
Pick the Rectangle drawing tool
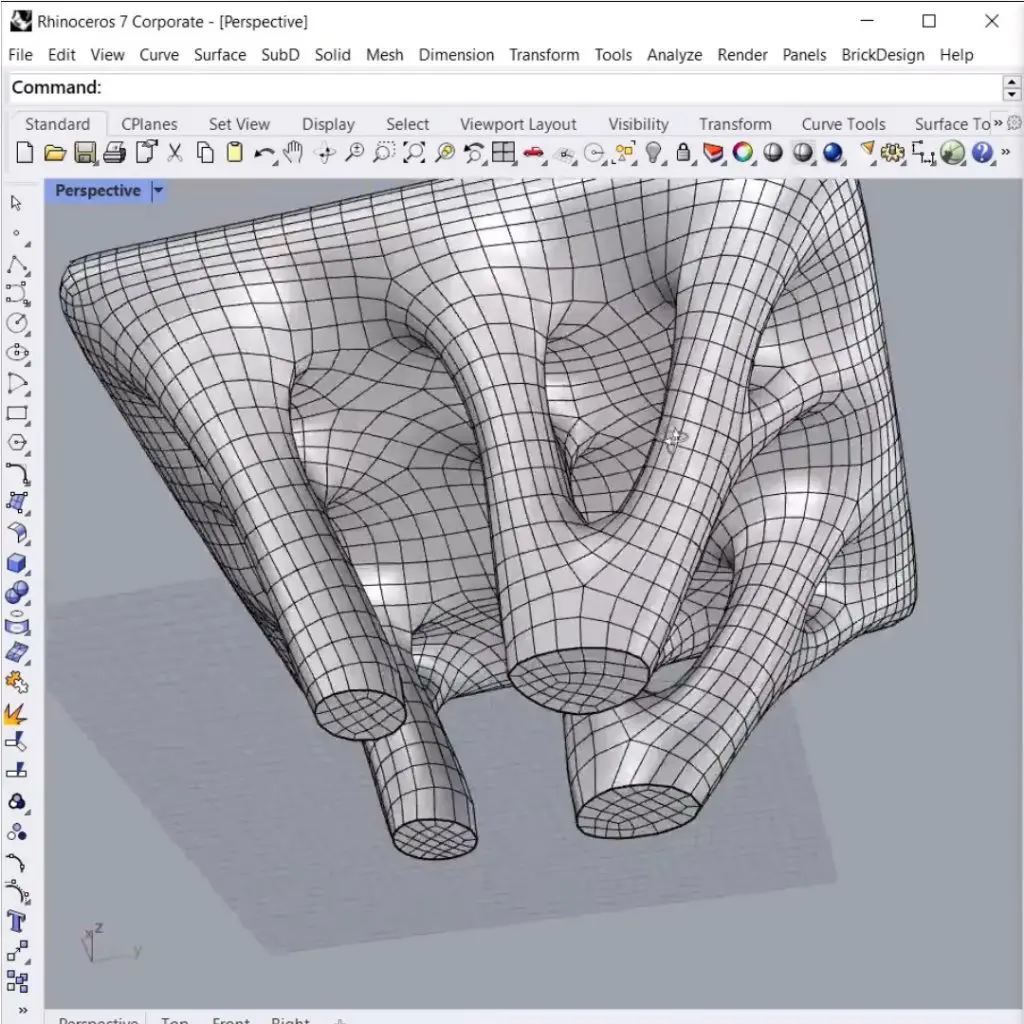click(x=17, y=413)
